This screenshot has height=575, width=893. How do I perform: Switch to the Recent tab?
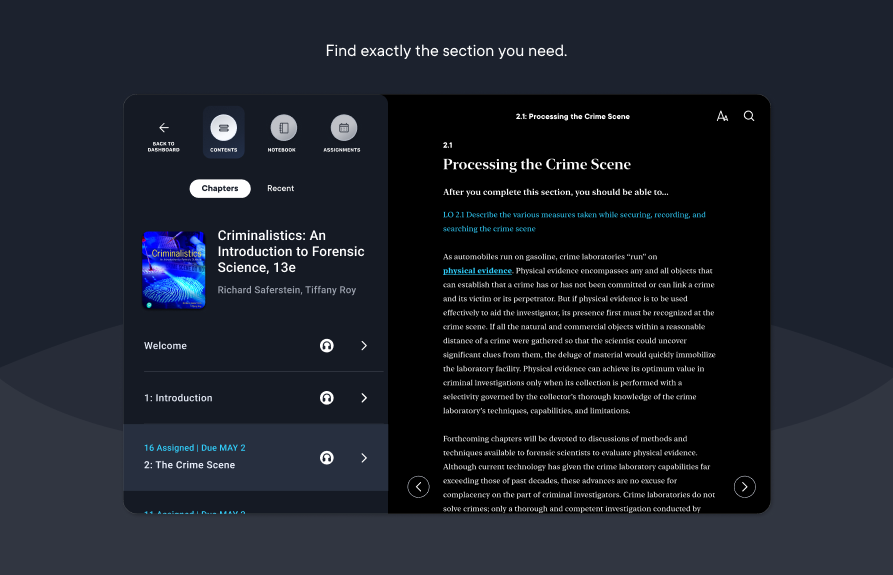(281, 188)
